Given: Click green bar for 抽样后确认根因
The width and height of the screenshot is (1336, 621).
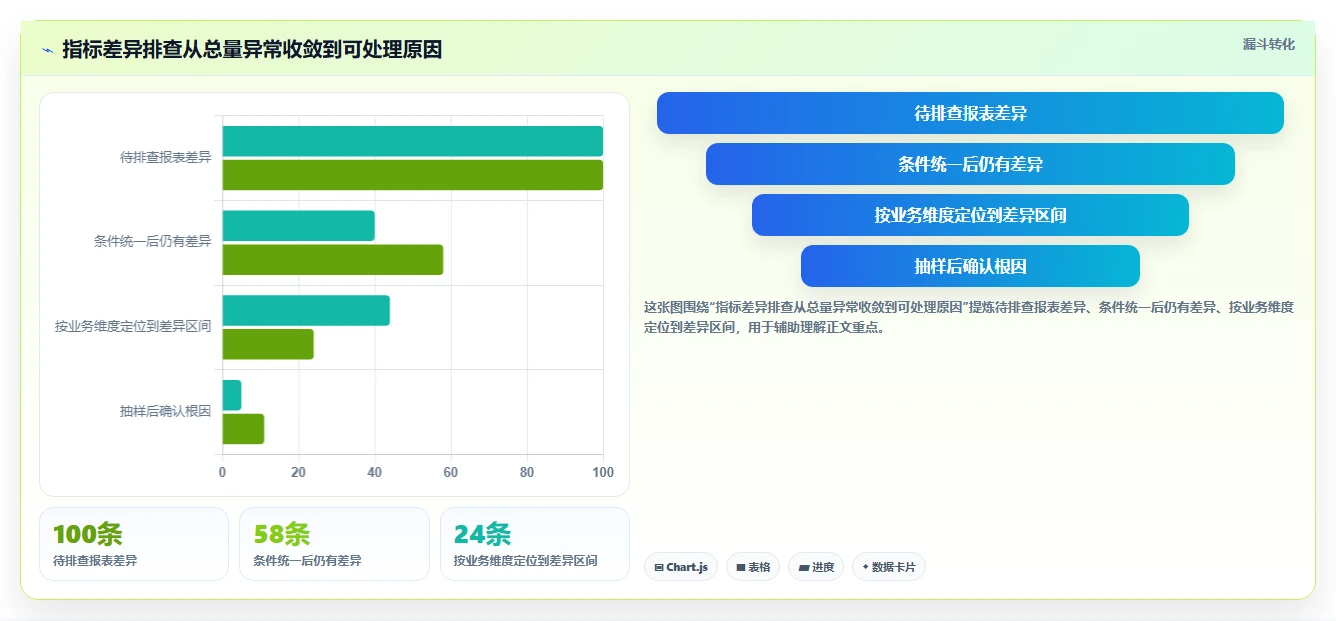Looking at the screenshot, I should 243,429.
